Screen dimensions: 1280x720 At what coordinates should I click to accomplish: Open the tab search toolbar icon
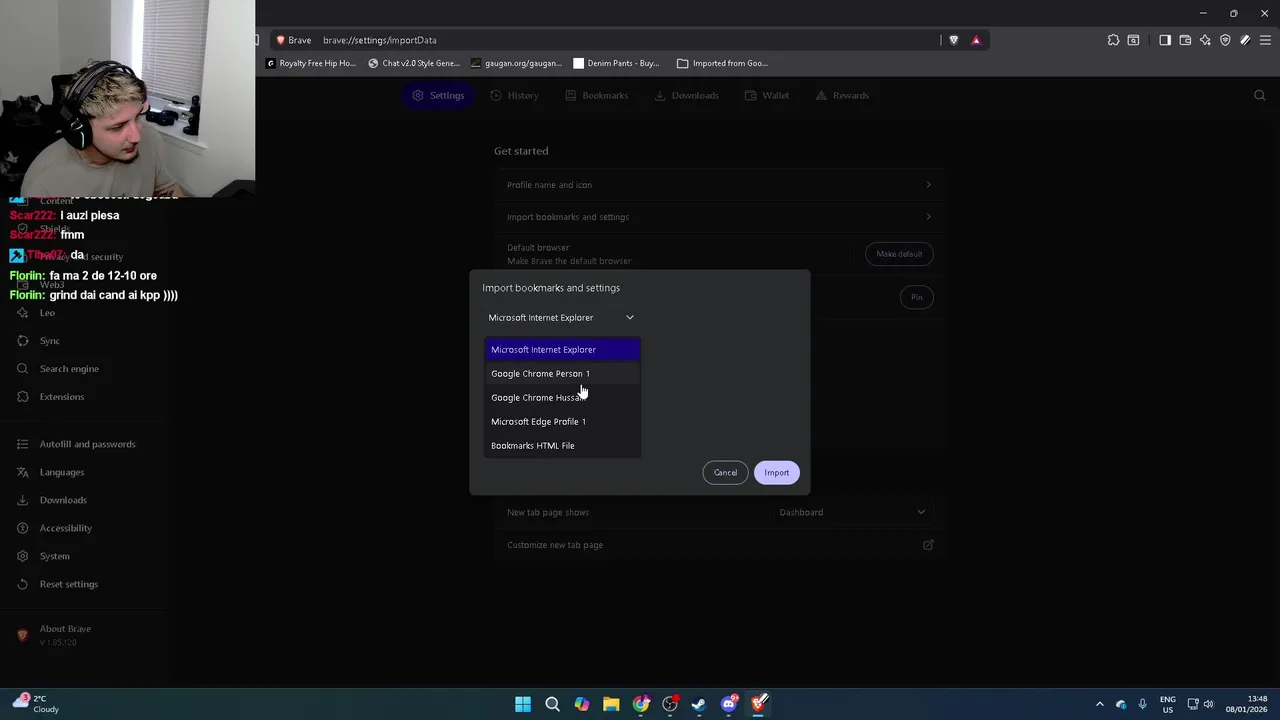pyautogui.click(x=1133, y=40)
